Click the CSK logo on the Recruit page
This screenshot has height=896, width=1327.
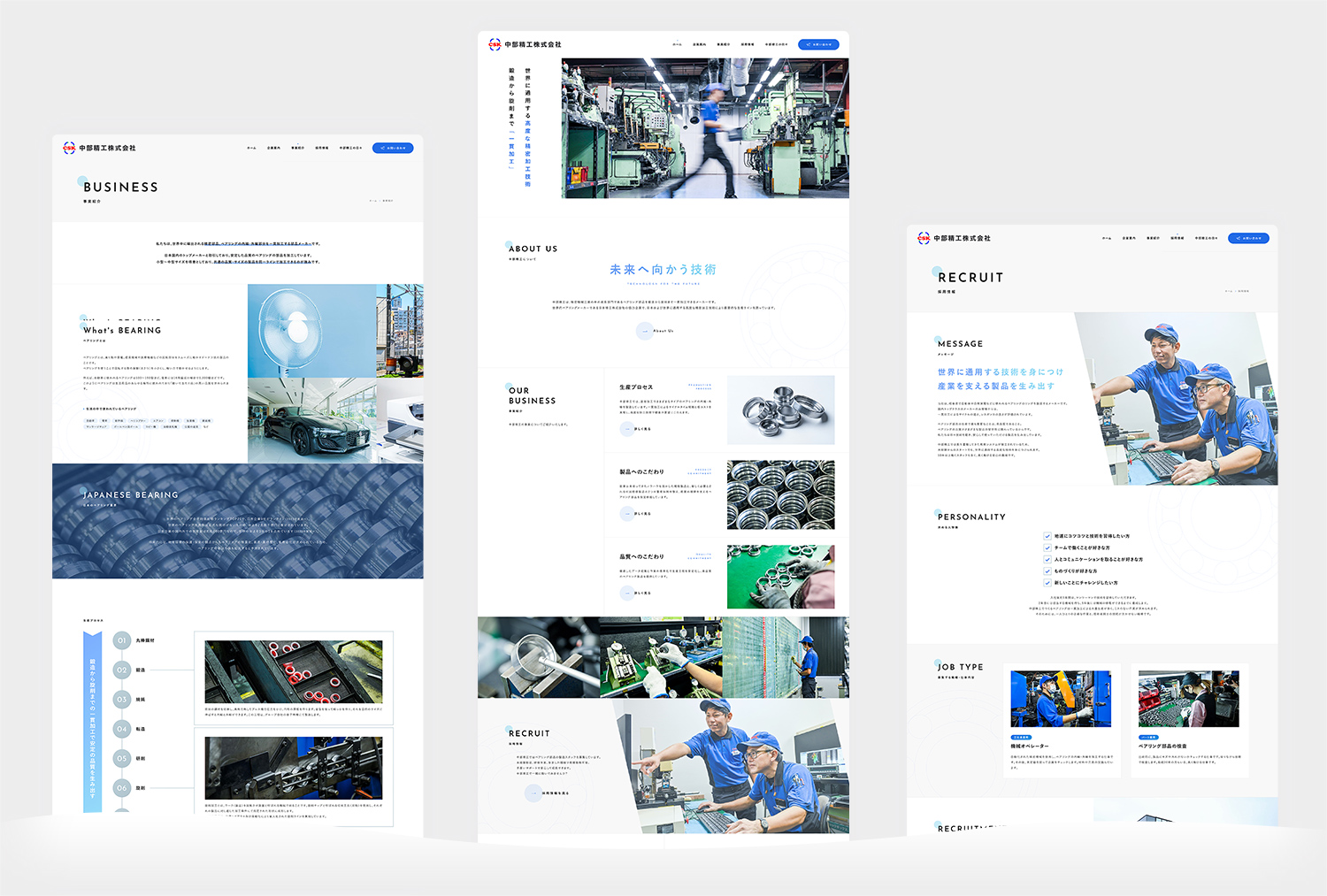pos(924,238)
